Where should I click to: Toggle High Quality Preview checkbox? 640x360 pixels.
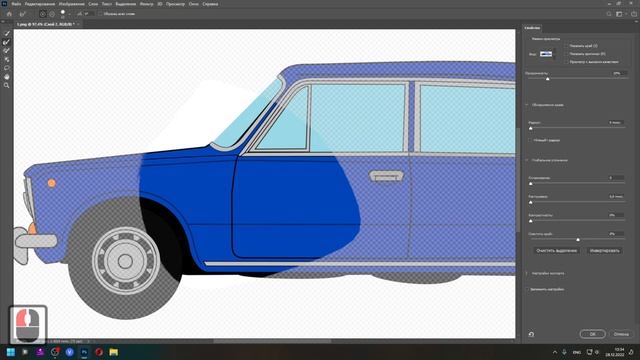(567, 62)
